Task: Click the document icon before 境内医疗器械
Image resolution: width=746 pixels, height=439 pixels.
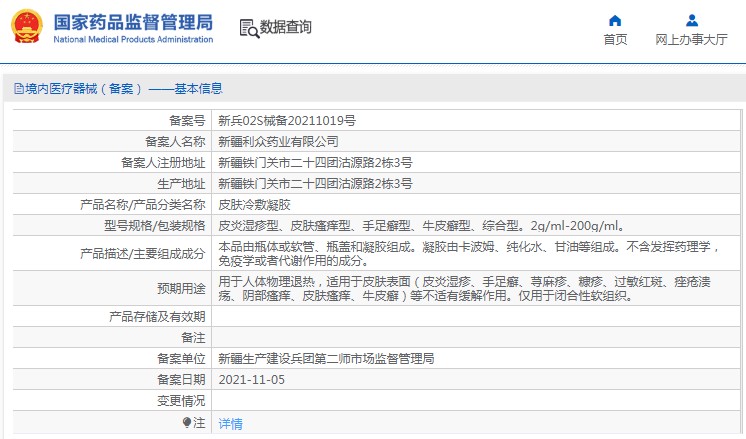Action: [19, 88]
